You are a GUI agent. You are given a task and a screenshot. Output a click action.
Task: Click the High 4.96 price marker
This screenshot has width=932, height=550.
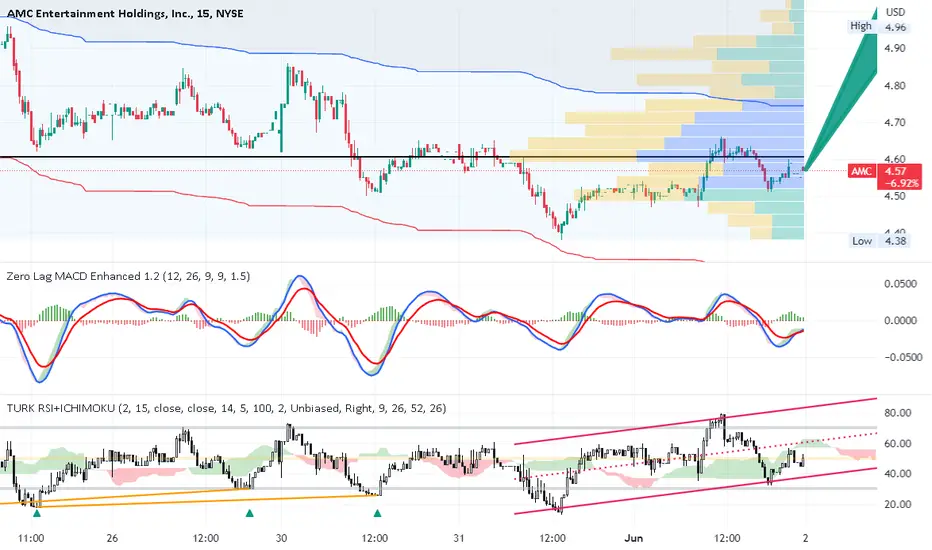coord(878,26)
